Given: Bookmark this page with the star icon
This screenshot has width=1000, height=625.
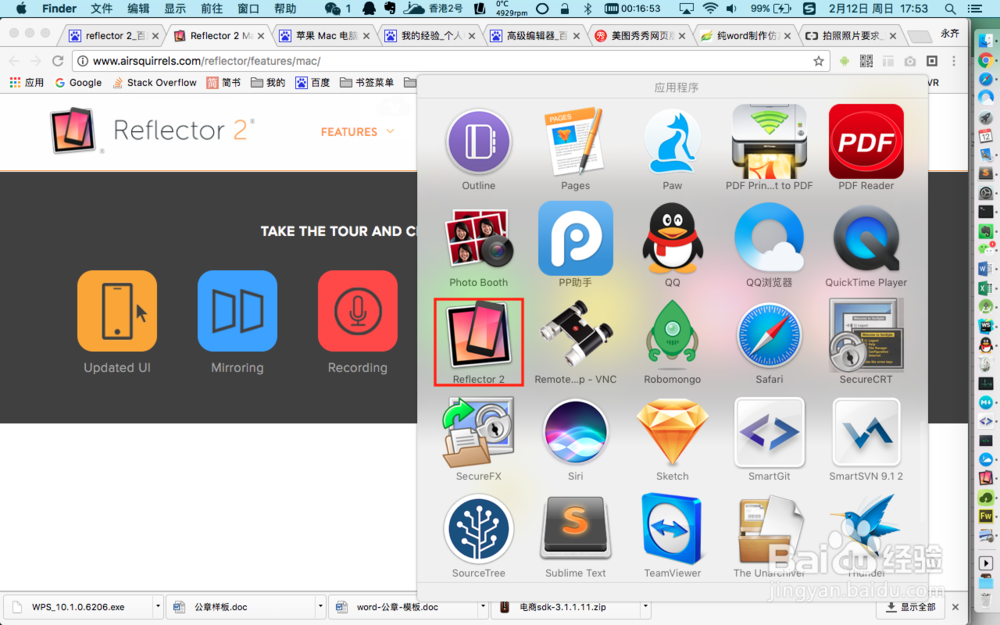Looking at the screenshot, I should pos(818,61).
